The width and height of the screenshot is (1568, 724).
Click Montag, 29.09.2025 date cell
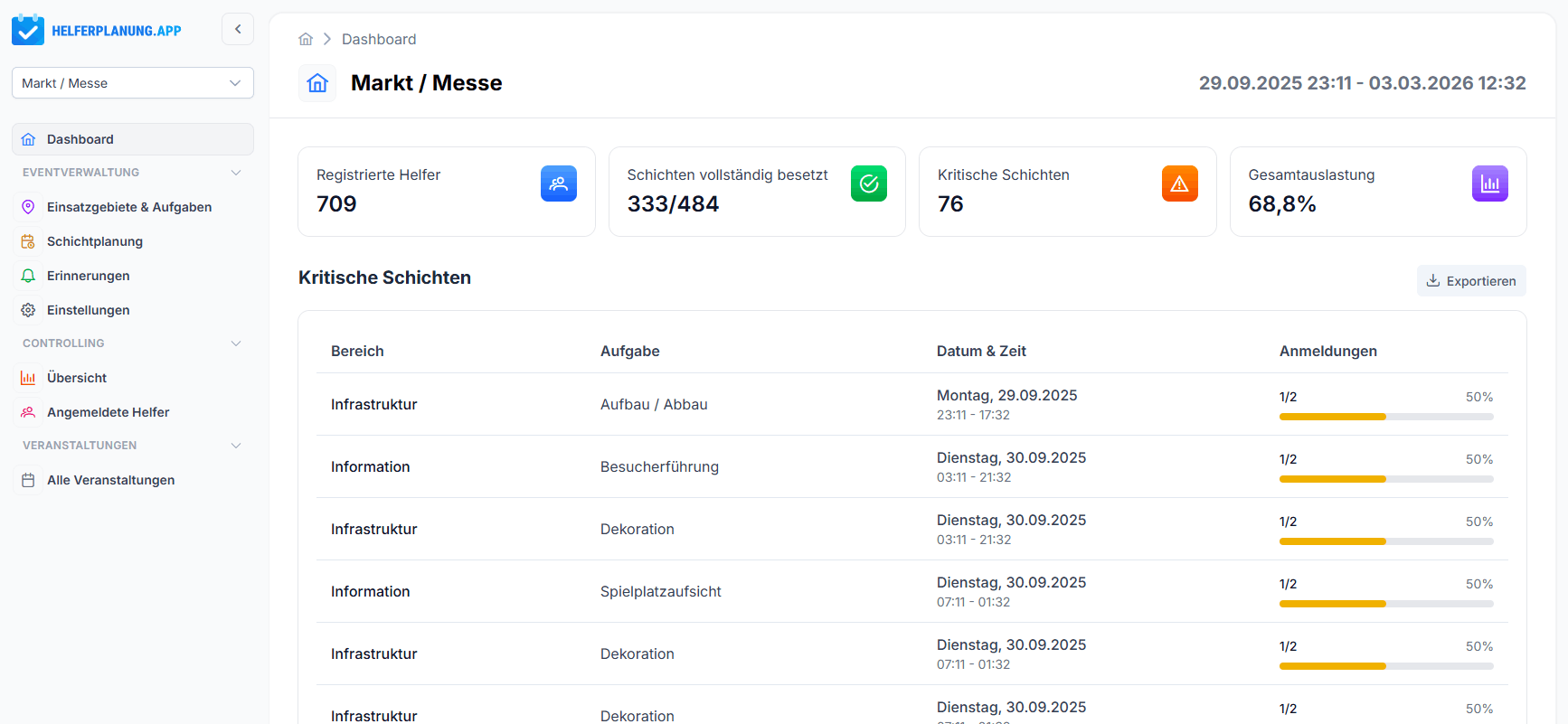coord(1007,395)
